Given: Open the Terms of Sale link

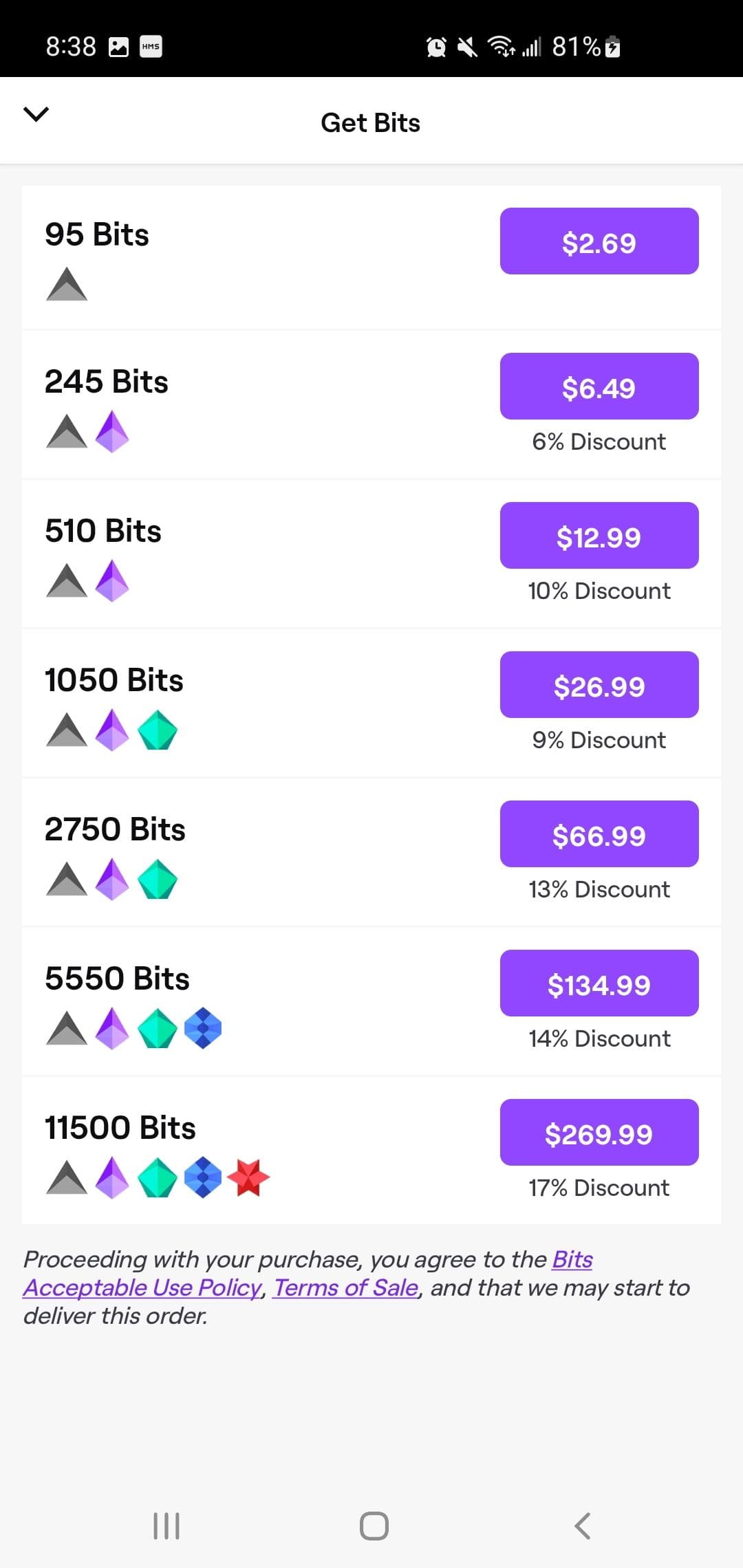Looking at the screenshot, I should tap(346, 1287).
